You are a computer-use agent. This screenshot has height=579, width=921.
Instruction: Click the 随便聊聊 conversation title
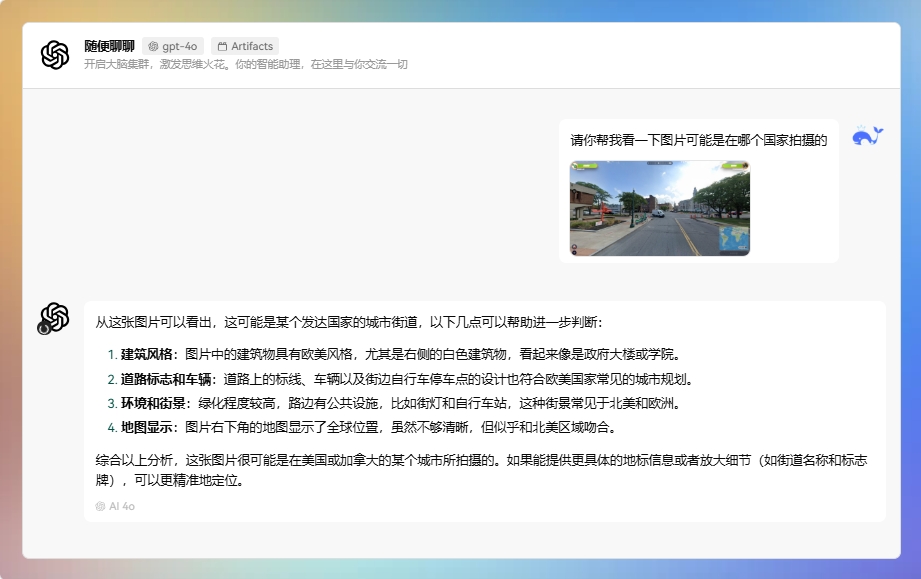point(109,46)
